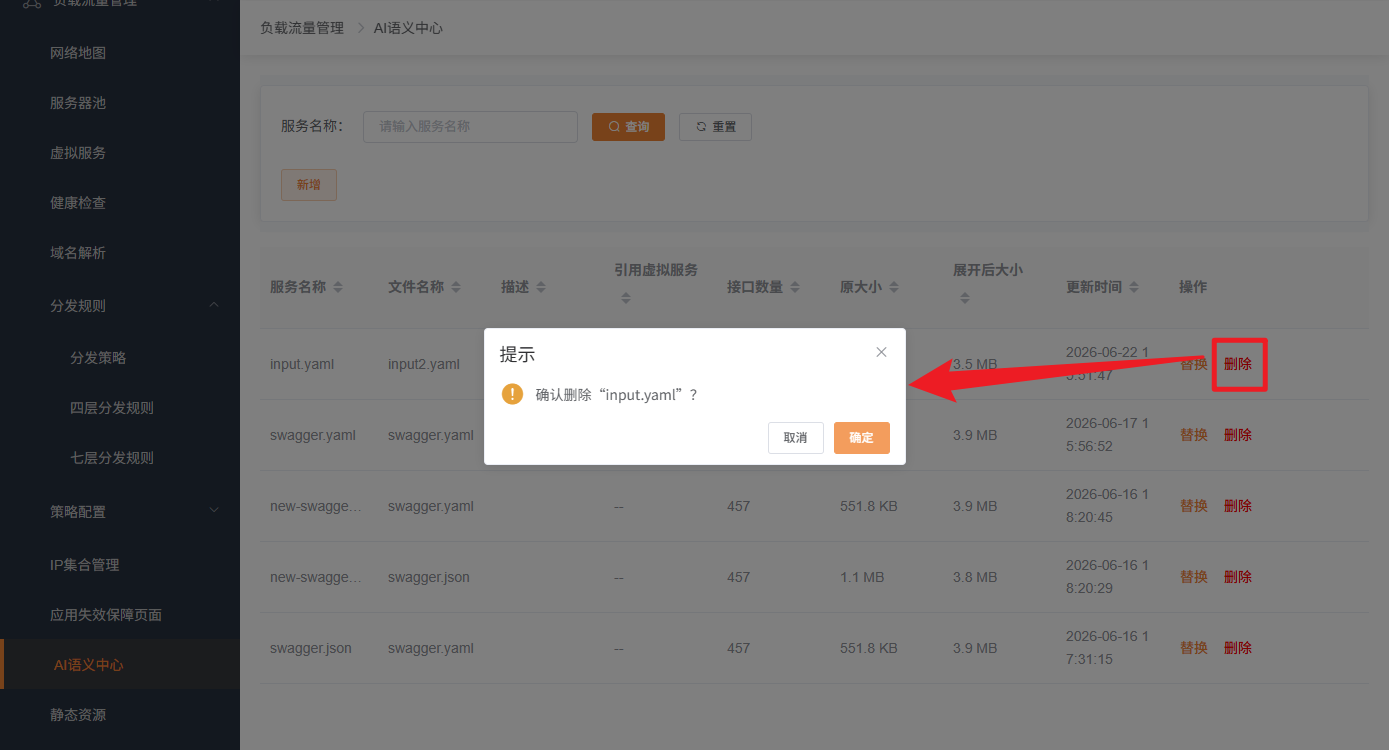Click the 重置 reset button
This screenshot has height=750, width=1389.
click(715, 127)
